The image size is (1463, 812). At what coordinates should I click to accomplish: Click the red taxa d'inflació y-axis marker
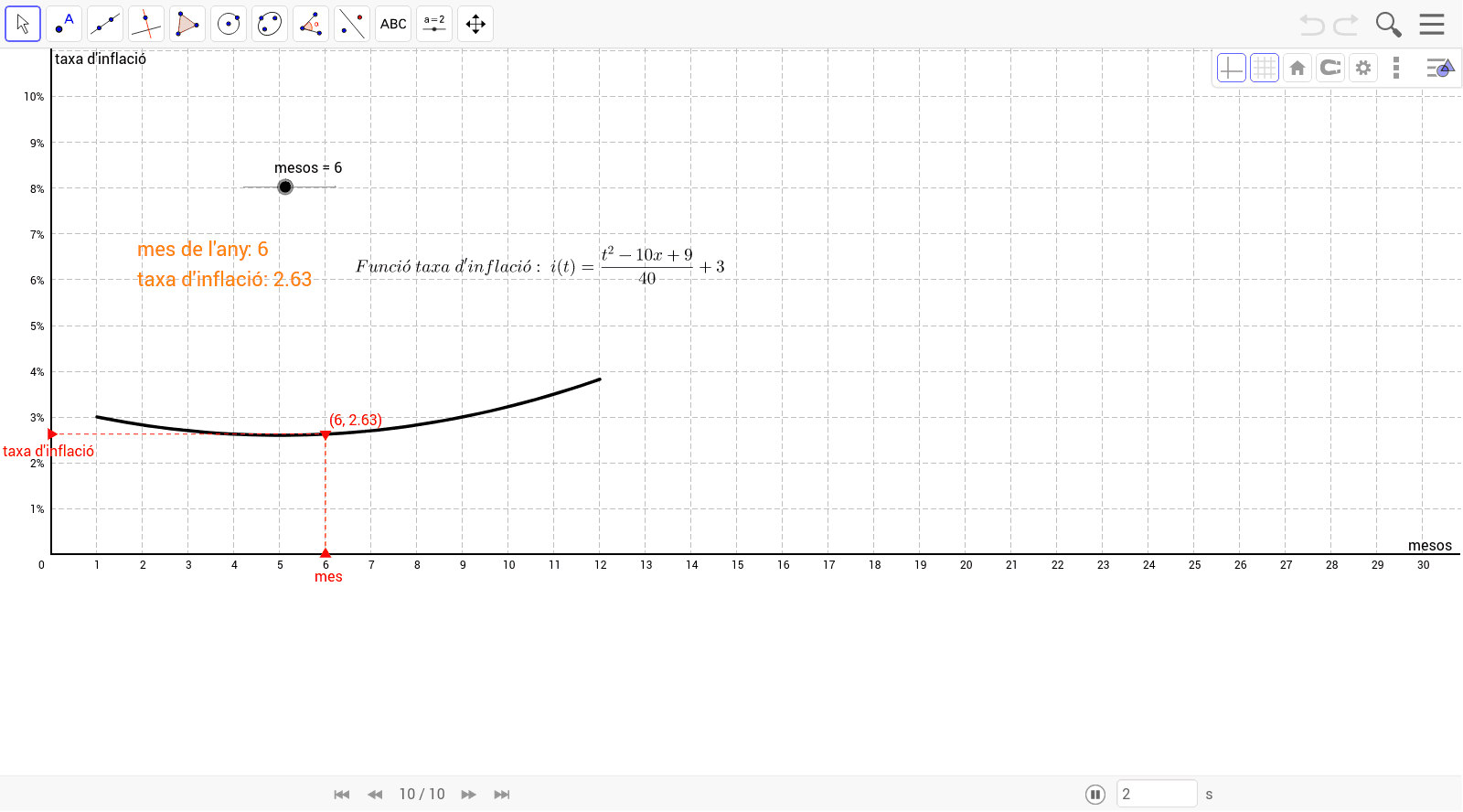click(52, 434)
